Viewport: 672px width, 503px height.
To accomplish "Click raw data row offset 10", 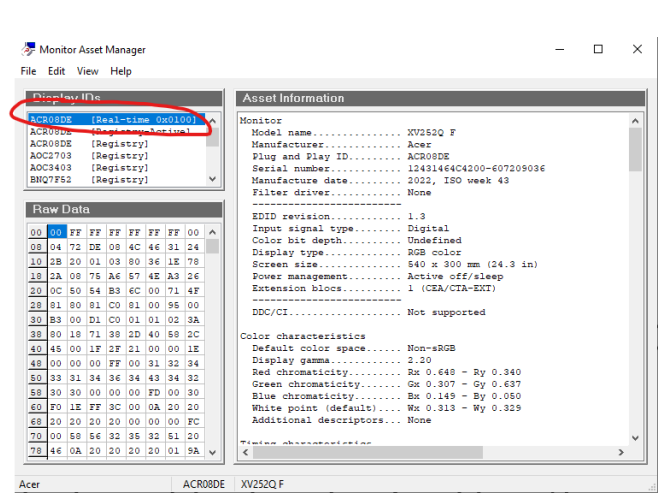I will [36, 262].
